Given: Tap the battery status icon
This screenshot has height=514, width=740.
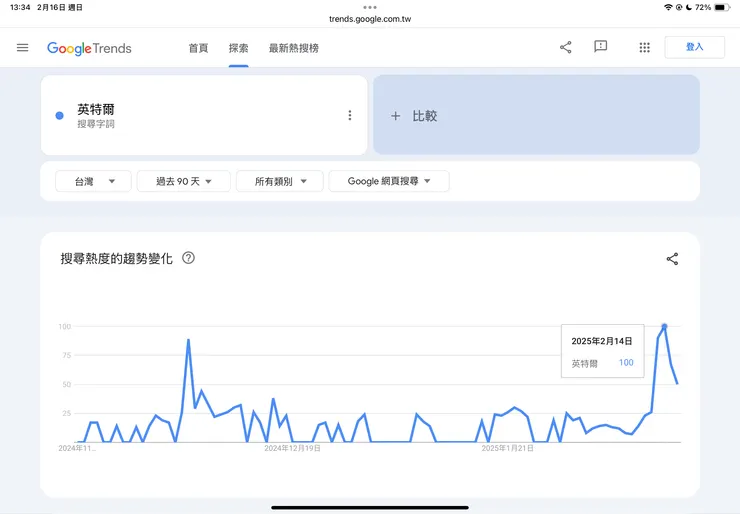Looking at the screenshot, I should 722,7.
